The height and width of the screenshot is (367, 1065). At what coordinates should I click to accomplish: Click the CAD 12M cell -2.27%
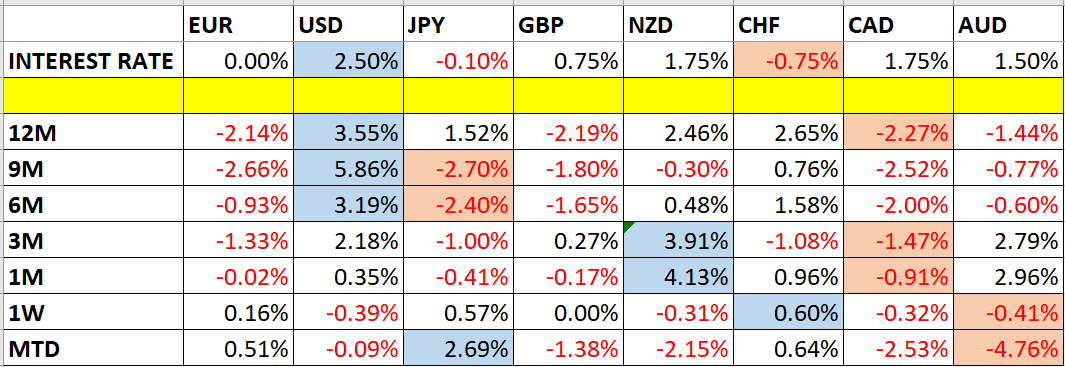(x=899, y=132)
